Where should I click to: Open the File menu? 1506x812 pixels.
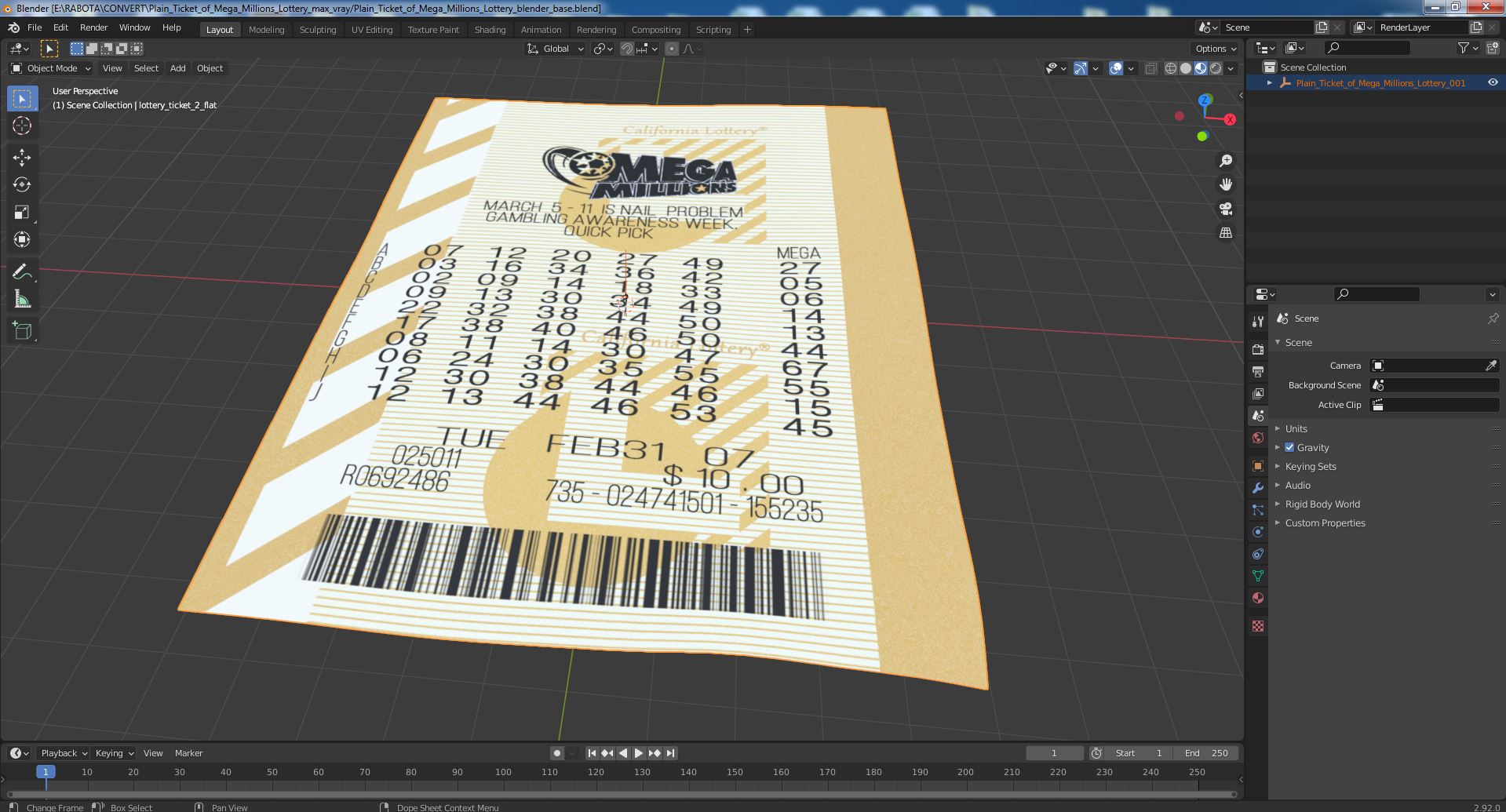pos(35,27)
